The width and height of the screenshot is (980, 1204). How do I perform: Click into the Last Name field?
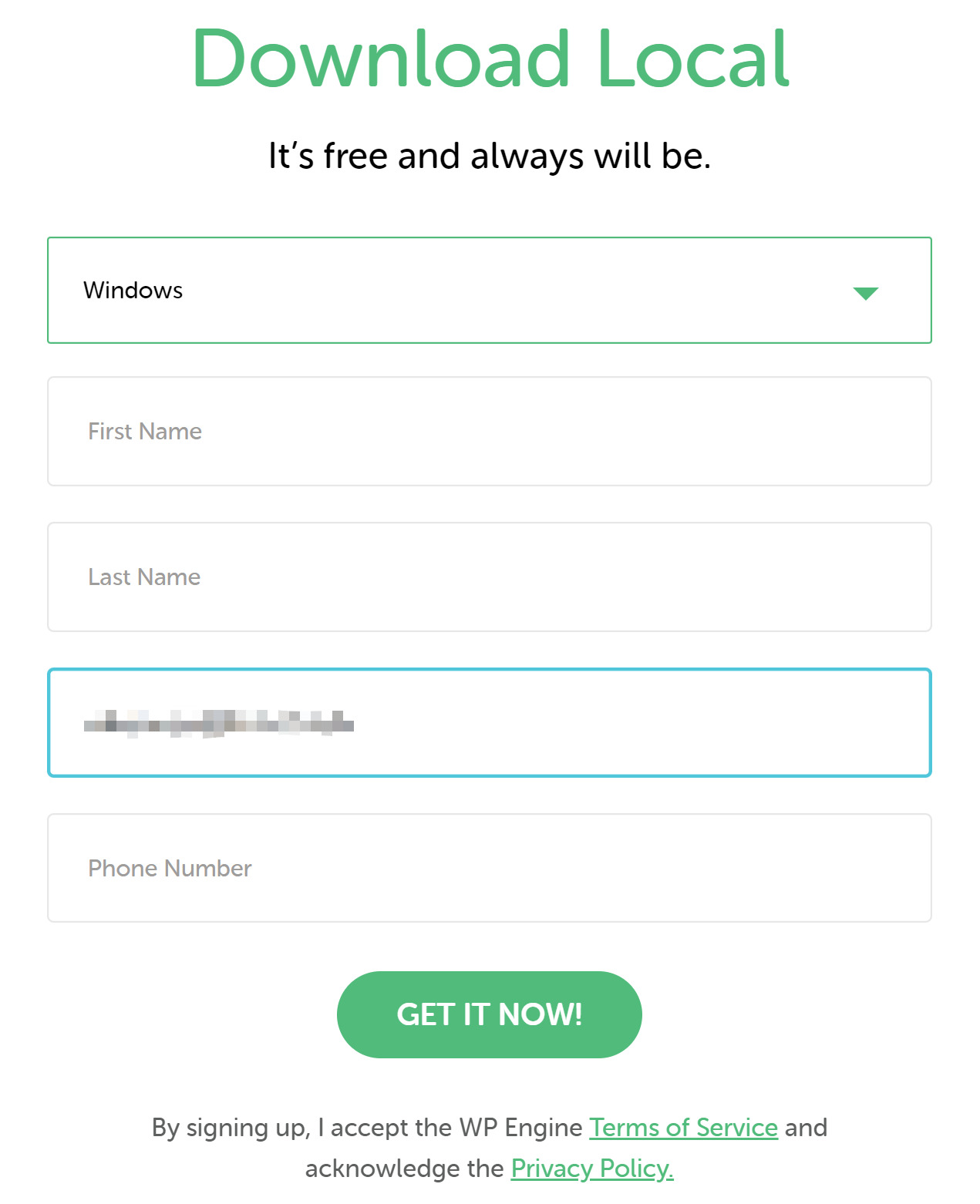pyautogui.click(x=489, y=577)
